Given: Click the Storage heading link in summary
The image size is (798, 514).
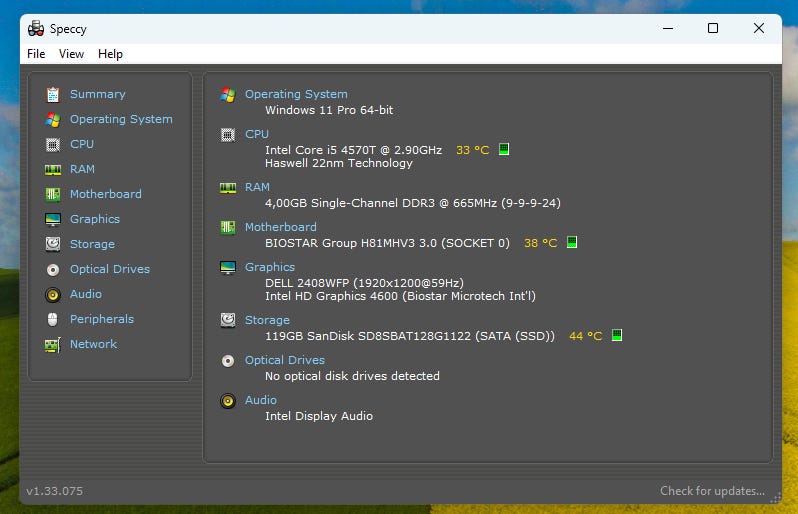Looking at the screenshot, I should tap(267, 320).
